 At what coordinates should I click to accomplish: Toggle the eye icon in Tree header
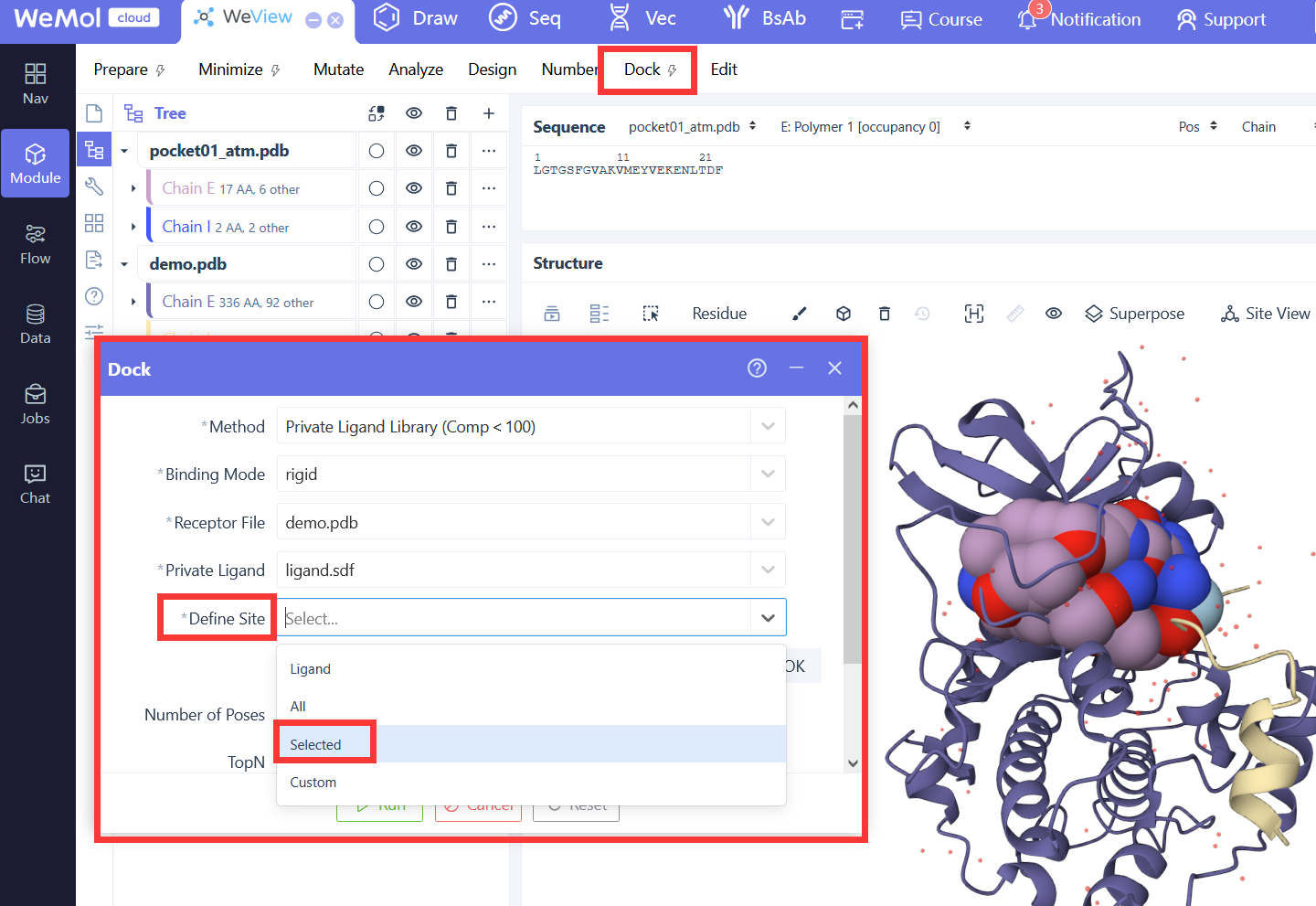point(414,113)
